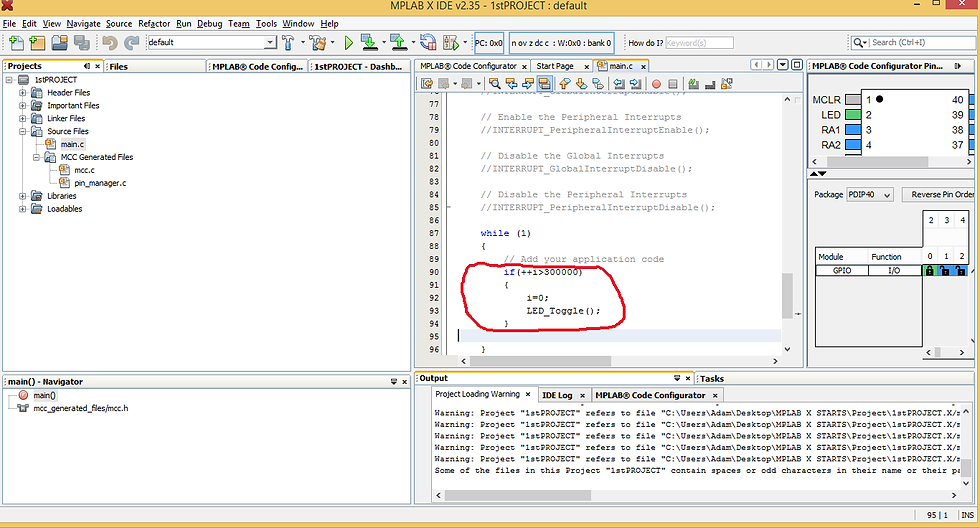Open 1stPROJECT - Dashboard tab
This screenshot has width=980, height=528.
[x=358, y=66]
